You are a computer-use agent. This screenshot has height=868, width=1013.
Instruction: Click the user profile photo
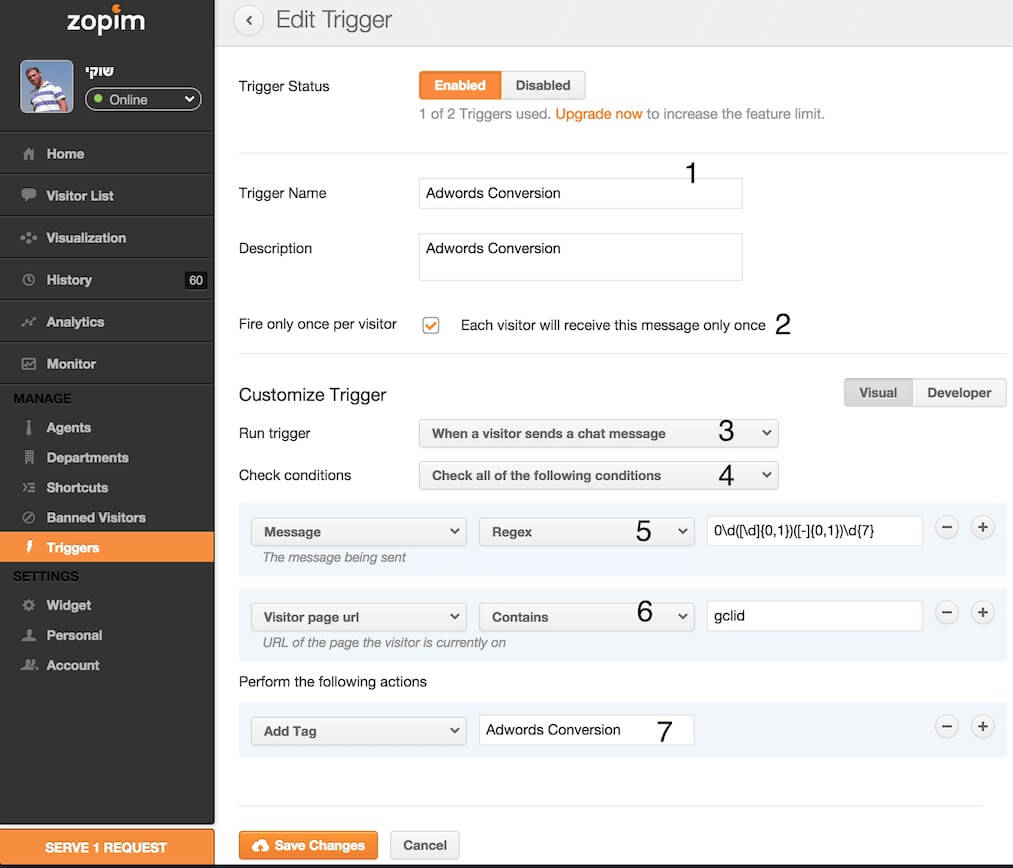(47, 87)
